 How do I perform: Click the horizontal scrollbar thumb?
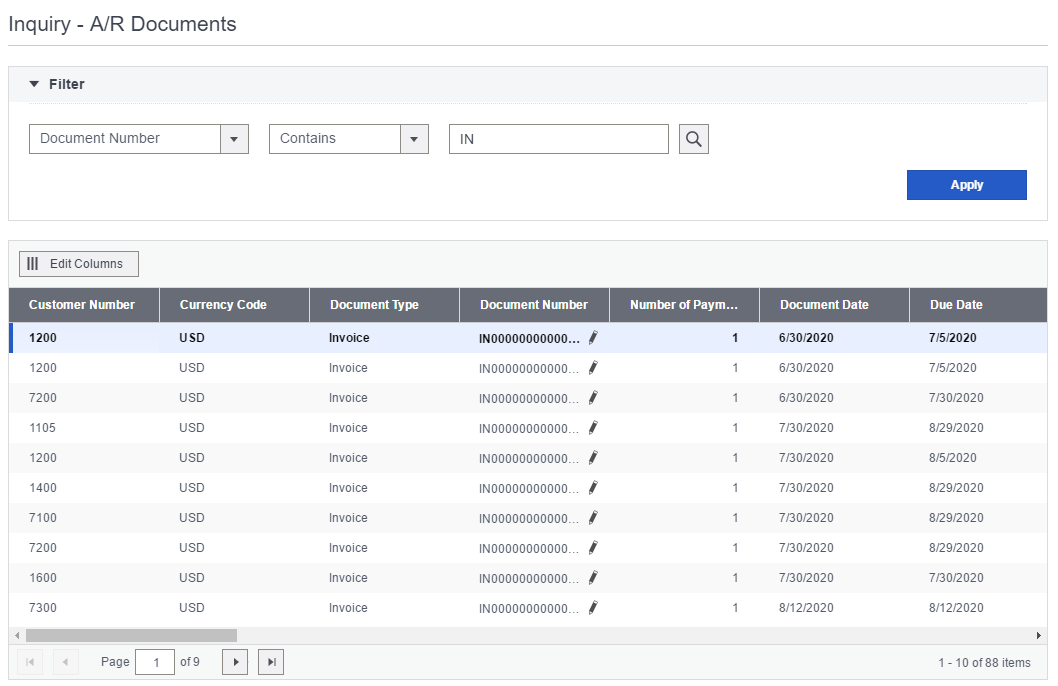coord(132,635)
